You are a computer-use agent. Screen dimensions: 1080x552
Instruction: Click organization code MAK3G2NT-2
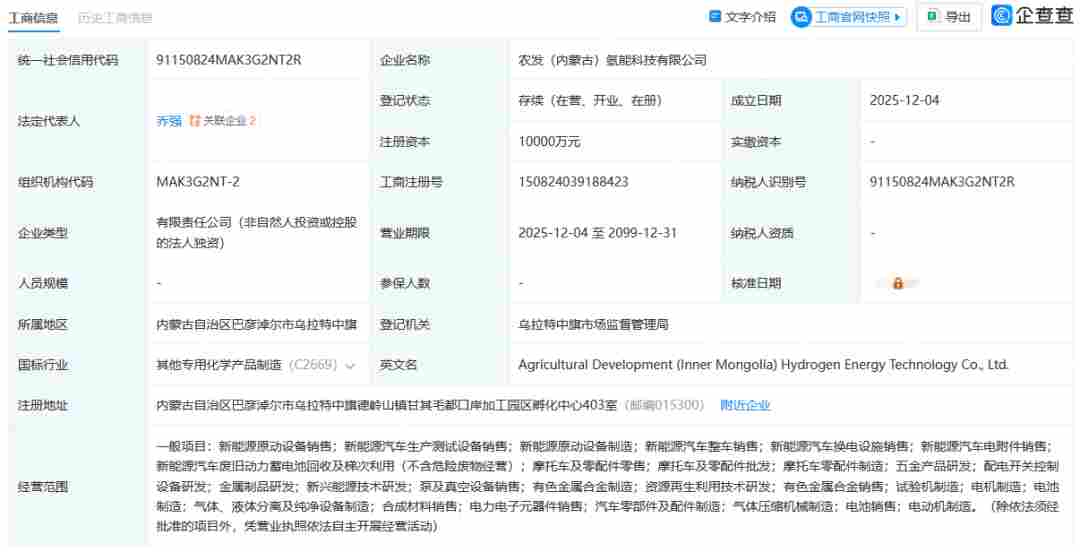click(198, 182)
